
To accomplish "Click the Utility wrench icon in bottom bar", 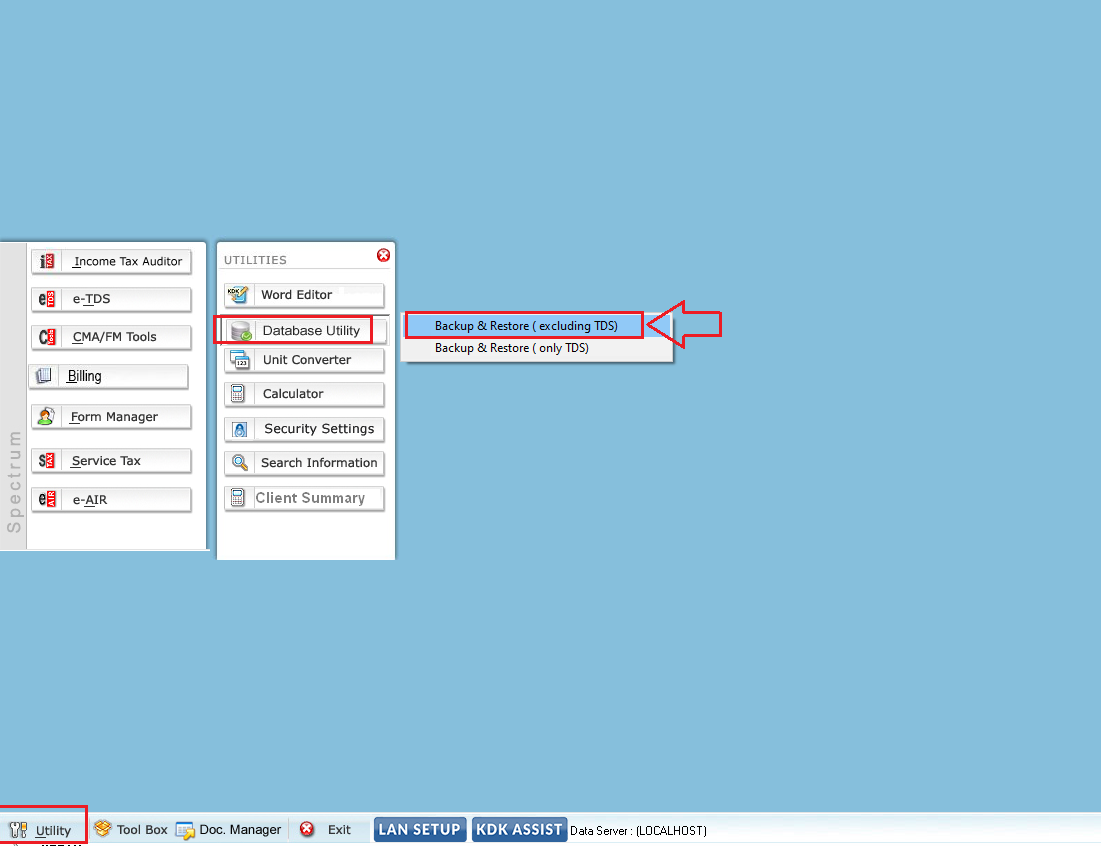I will tap(18, 830).
